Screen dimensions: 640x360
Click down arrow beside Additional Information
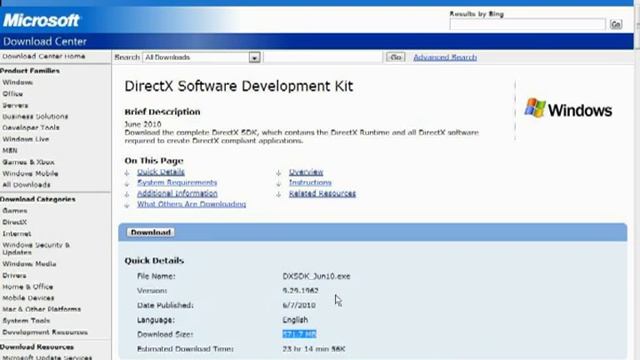pyautogui.click(x=127, y=194)
